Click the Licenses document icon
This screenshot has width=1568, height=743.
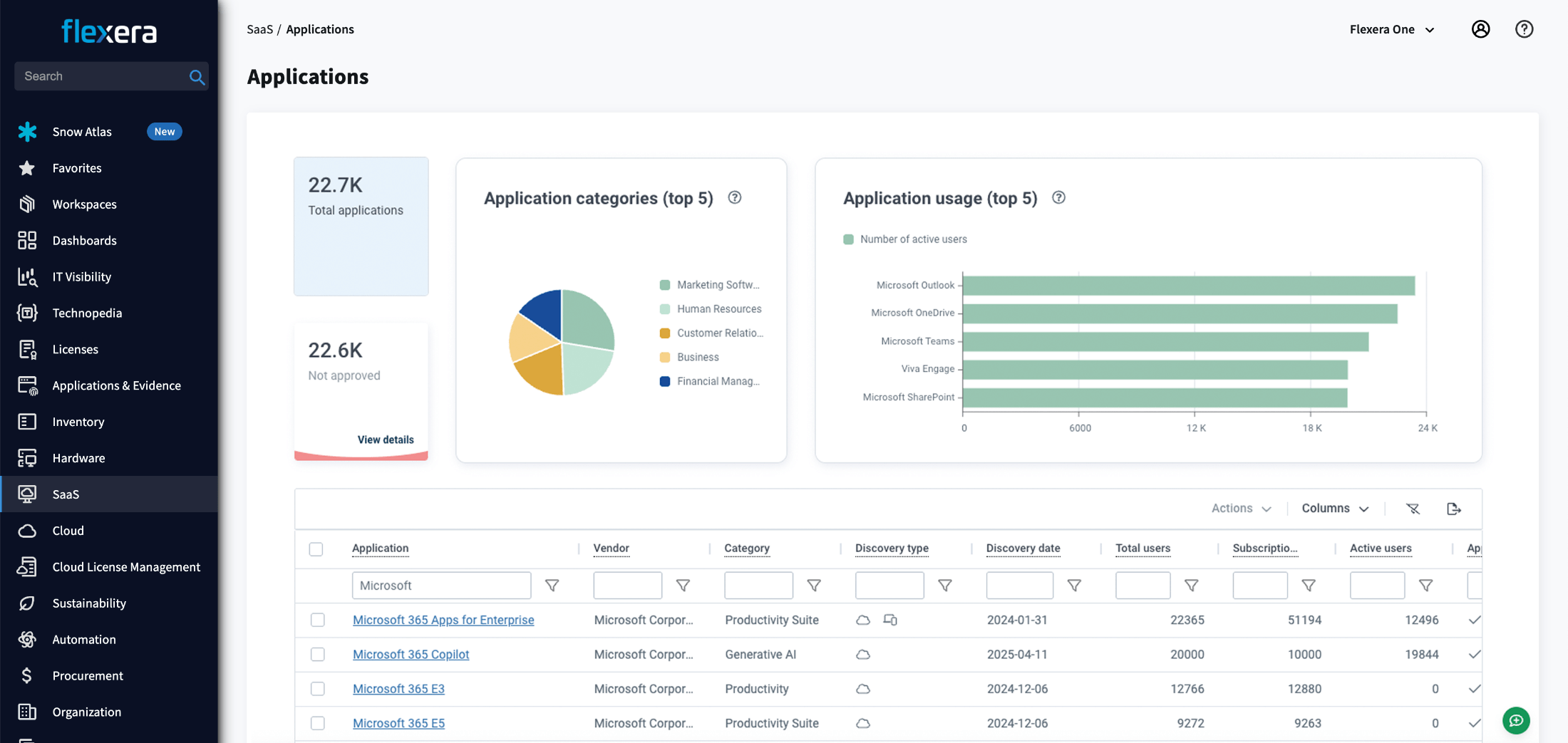pos(27,350)
